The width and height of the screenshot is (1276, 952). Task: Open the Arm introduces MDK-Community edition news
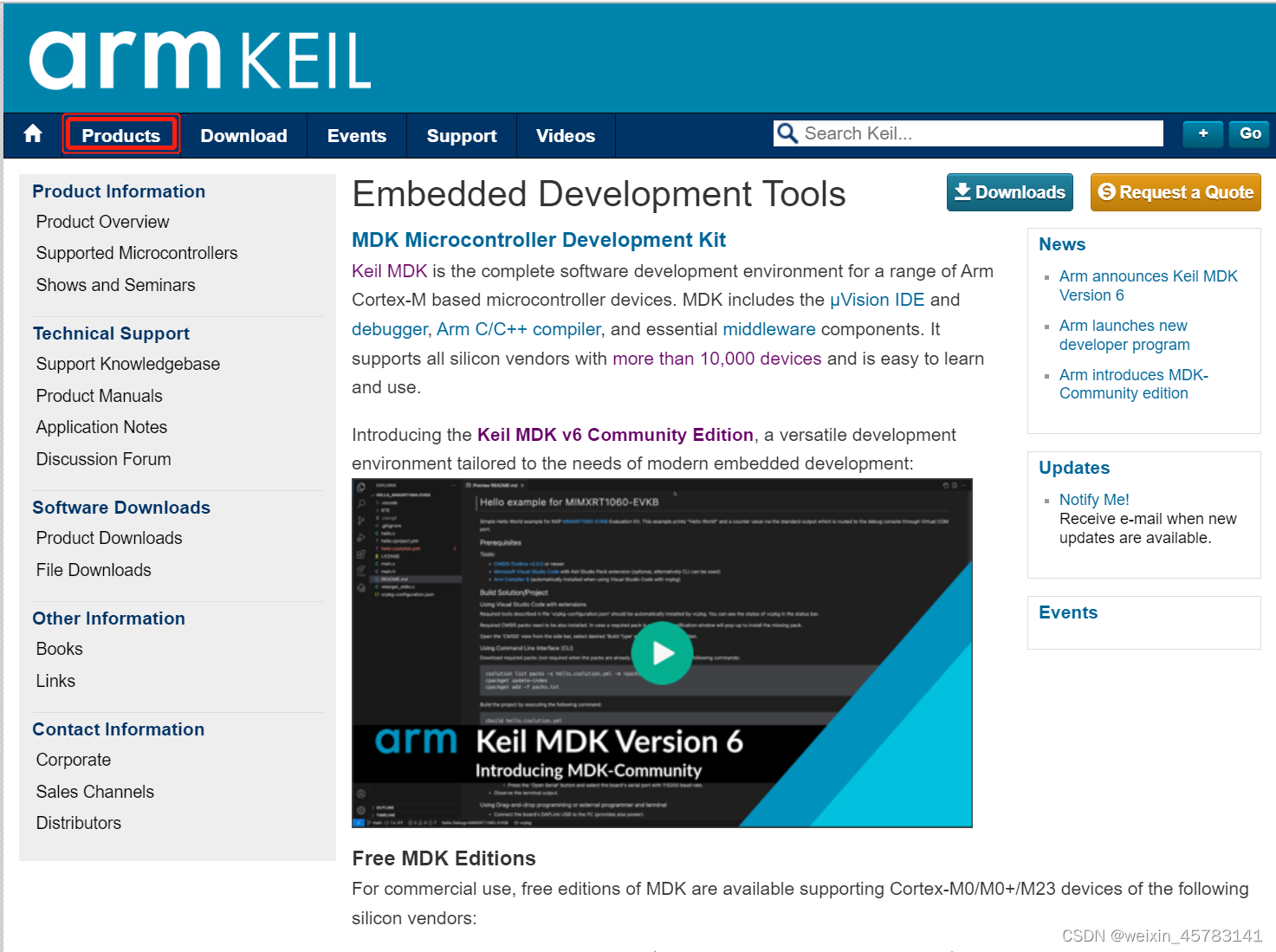point(1134,384)
